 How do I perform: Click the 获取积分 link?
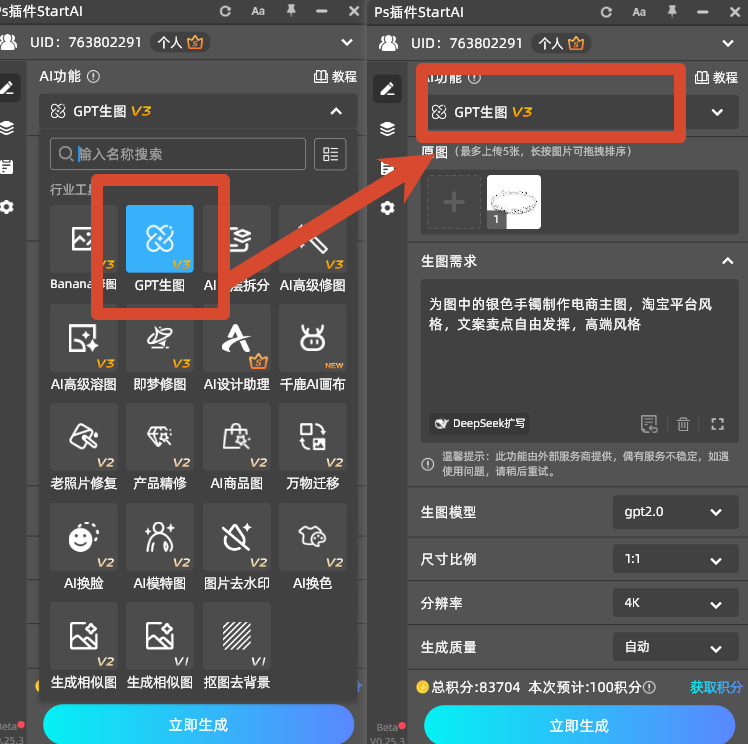coord(716,687)
